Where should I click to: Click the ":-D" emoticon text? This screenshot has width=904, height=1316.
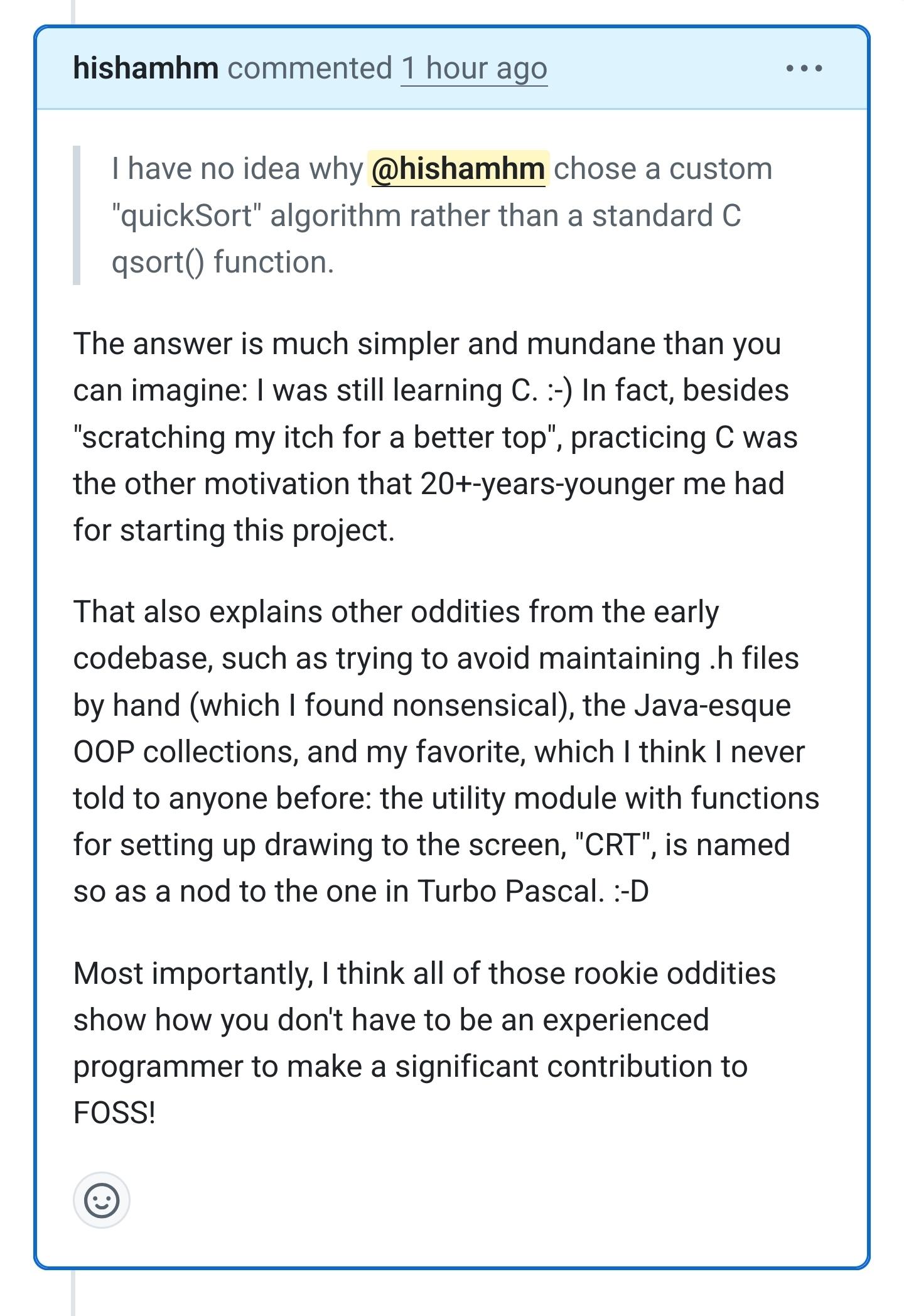[631, 891]
